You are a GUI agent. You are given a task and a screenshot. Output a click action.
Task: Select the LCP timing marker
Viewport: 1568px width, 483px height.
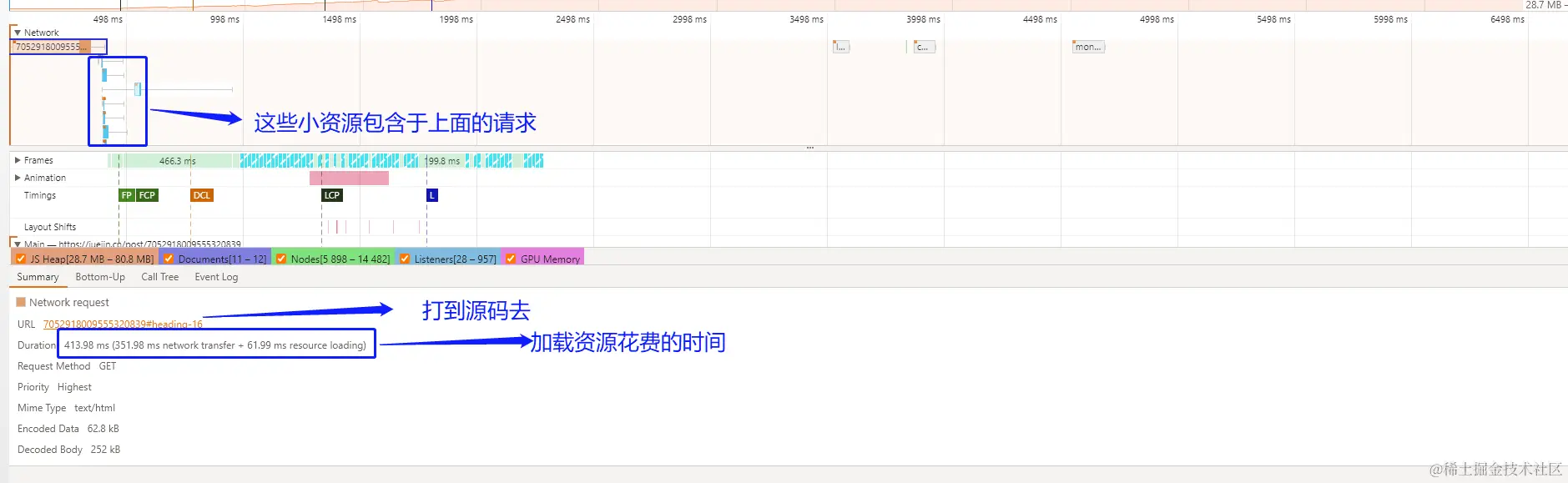click(x=332, y=195)
